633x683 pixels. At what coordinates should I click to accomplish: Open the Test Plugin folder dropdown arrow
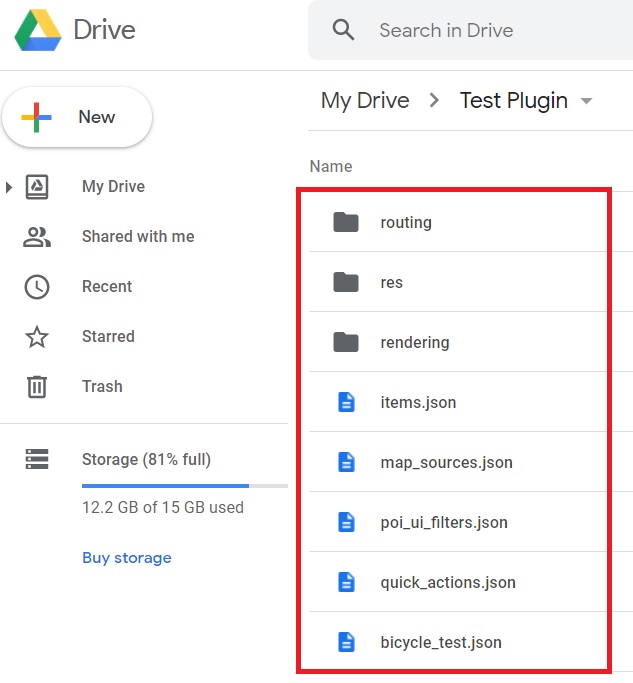(x=586, y=101)
